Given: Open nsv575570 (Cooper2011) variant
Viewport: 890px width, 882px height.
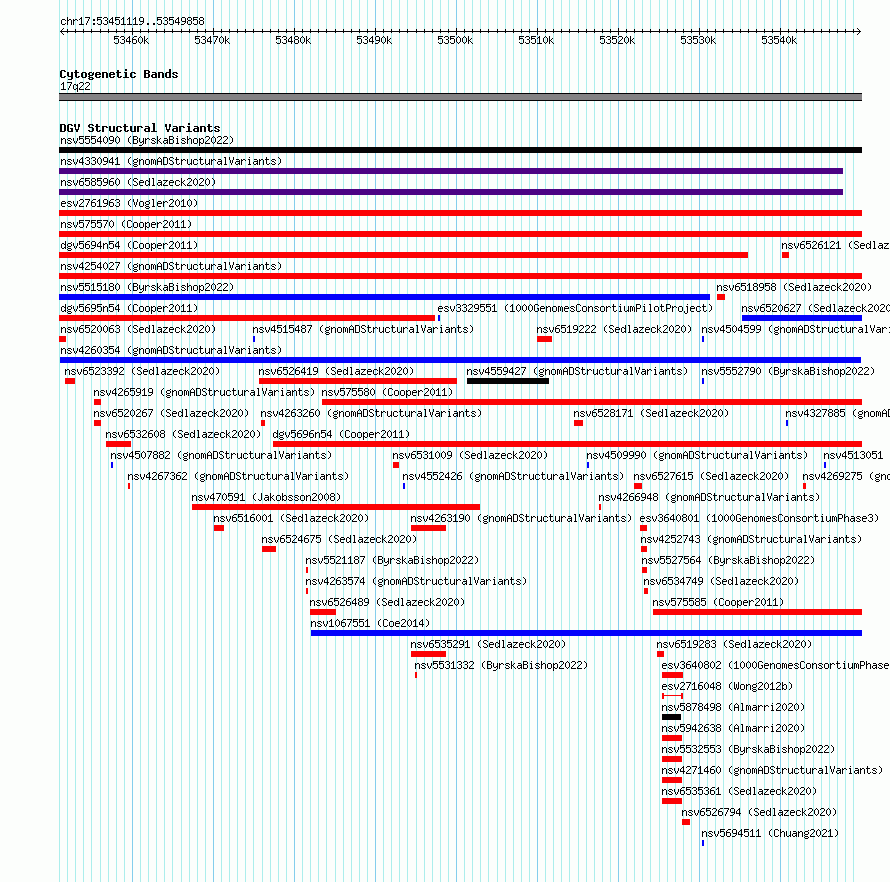Looking at the screenshot, I should pyautogui.click(x=126, y=224).
